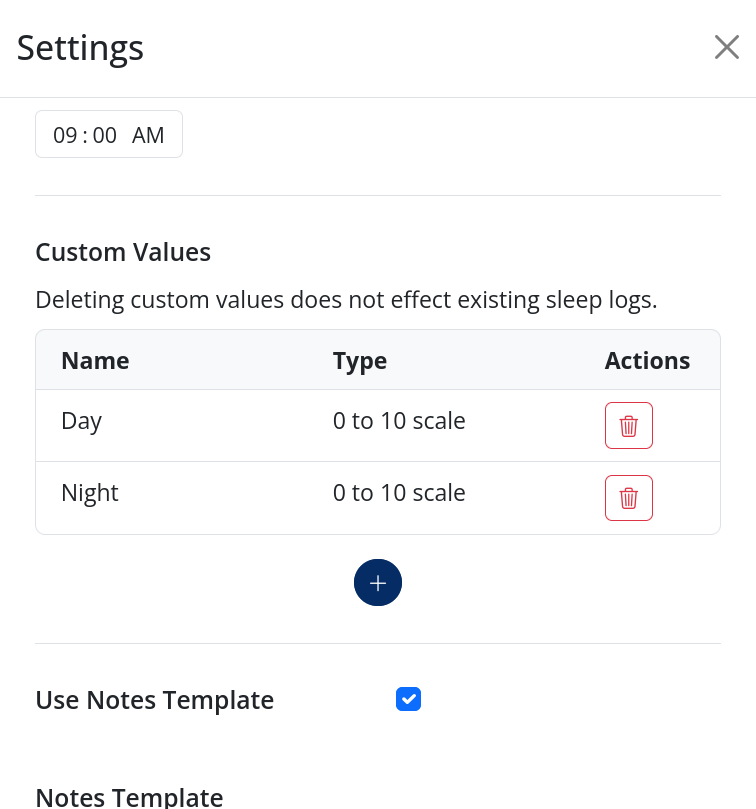The image size is (756, 809).
Task: Select the Night row name
Action: (x=90, y=493)
